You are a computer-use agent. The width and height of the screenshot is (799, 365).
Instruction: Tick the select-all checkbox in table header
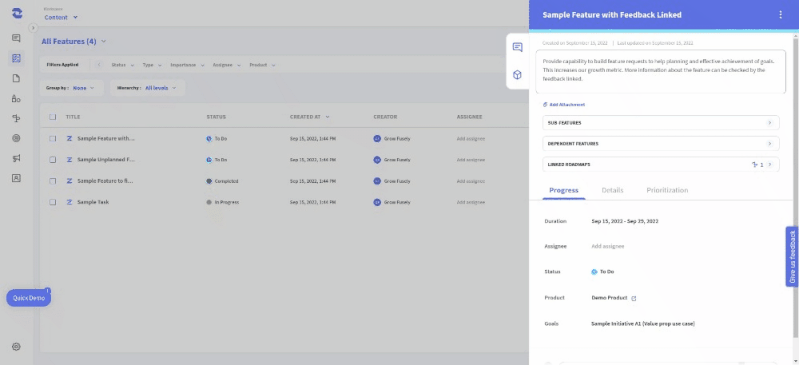point(52,117)
